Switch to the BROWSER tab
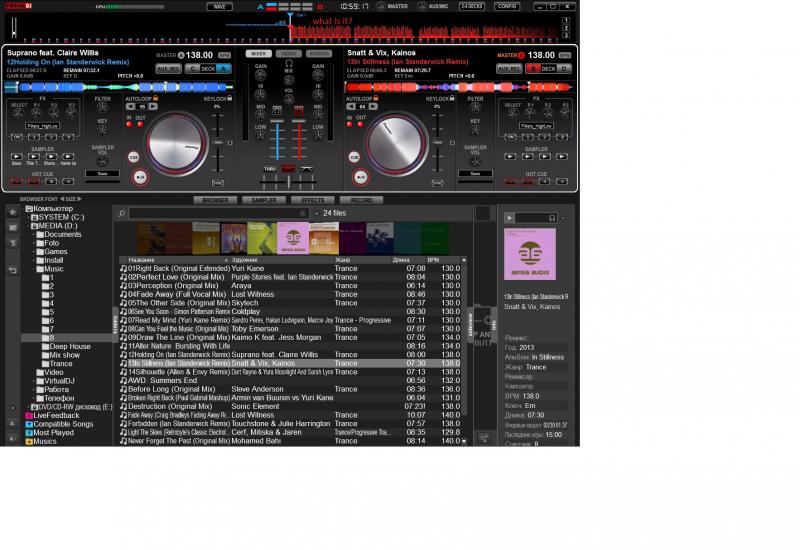Viewport: 800px width, 550px height. [215, 200]
